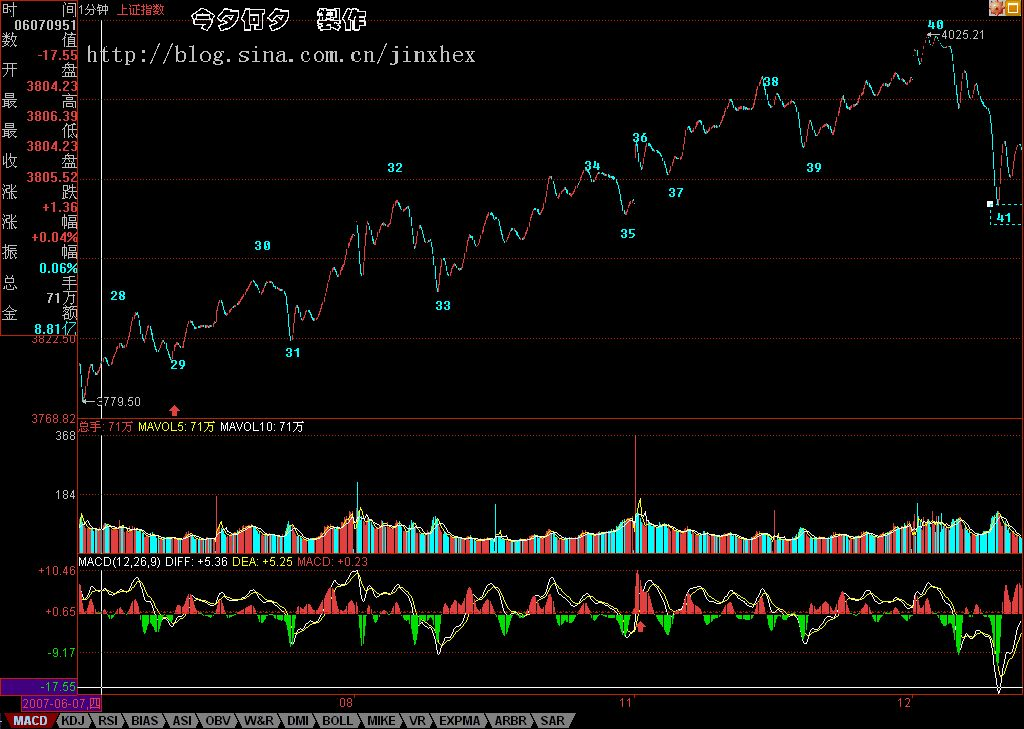Click the 3779.50 low price arrow marker
The height and width of the screenshot is (729, 1024).
88,401
